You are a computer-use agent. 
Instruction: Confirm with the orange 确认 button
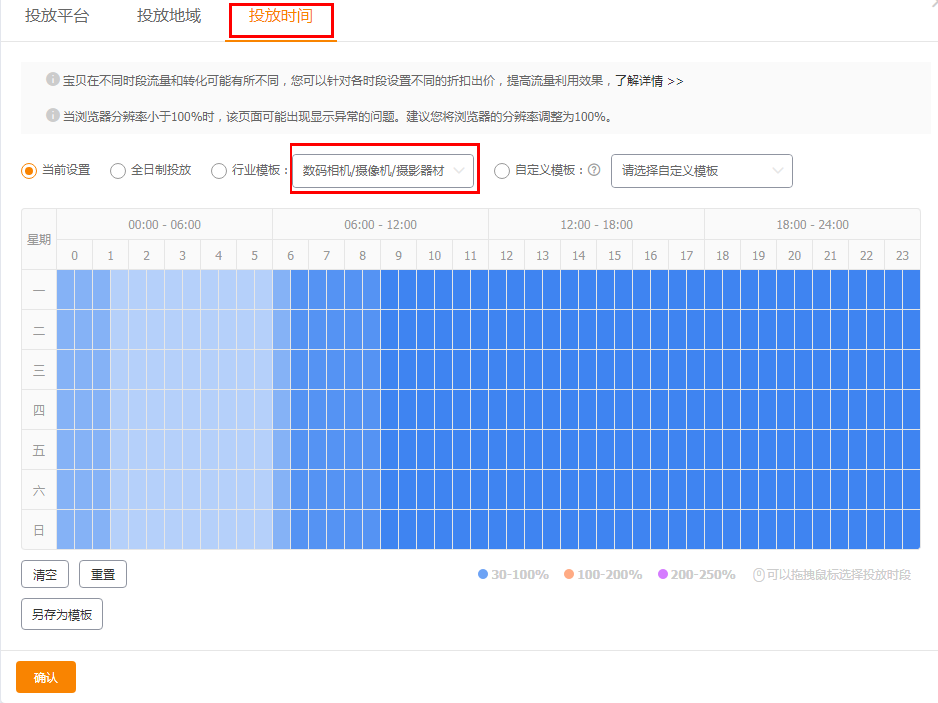[46, 677]
